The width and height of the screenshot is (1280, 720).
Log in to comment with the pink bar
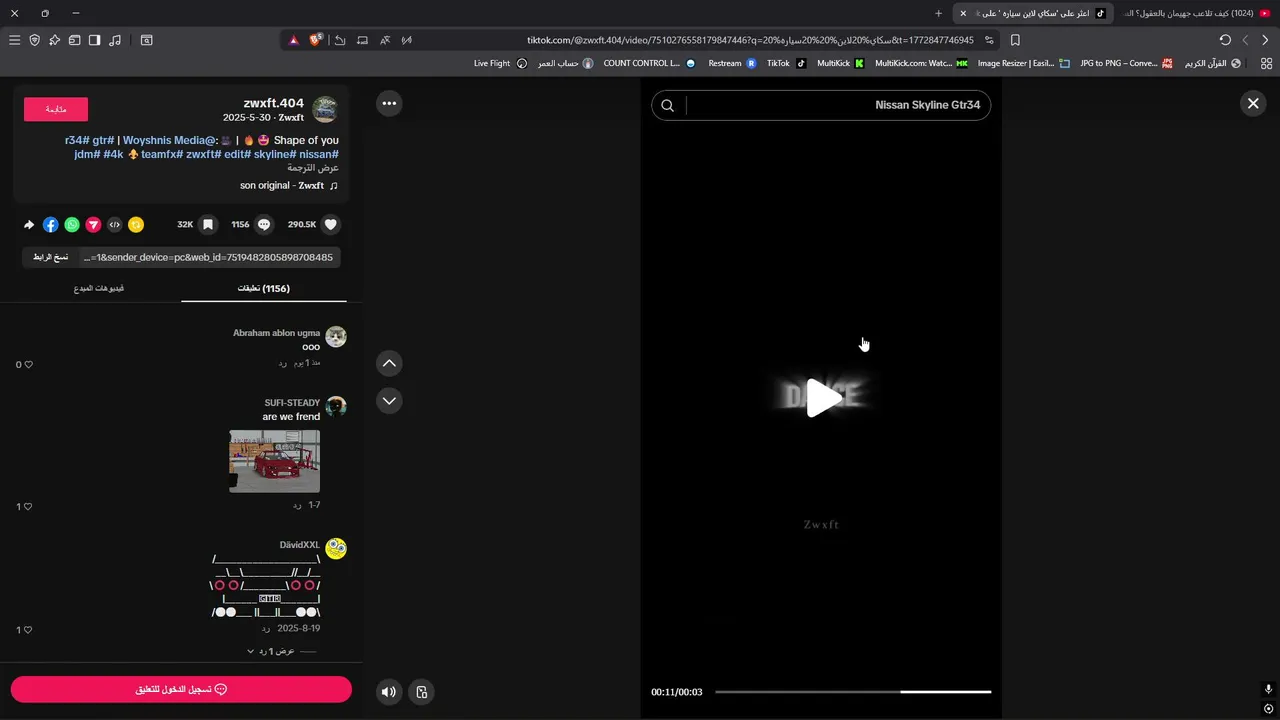(181, 690)
